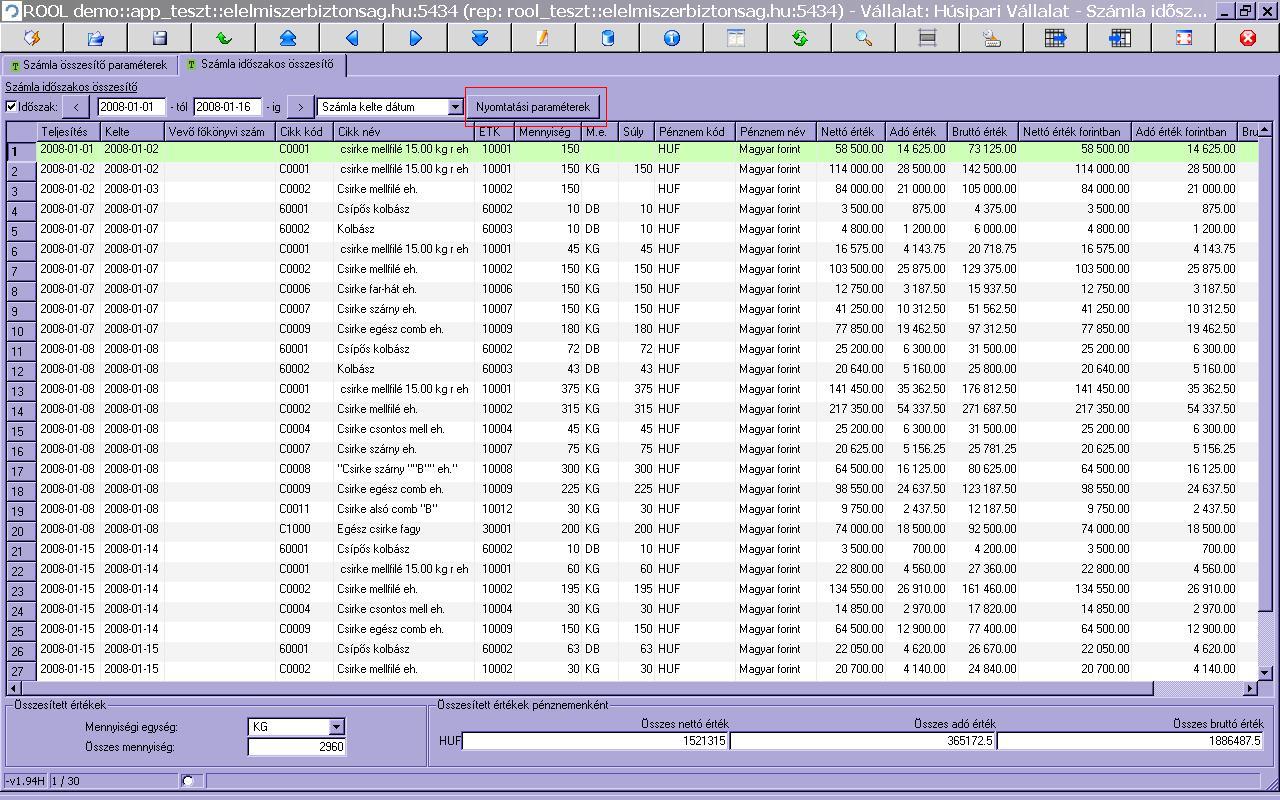Viewport: 1280px width, 800px height.
Task: Click the row height lines toolbar icon
Action: tap(928, 38)
